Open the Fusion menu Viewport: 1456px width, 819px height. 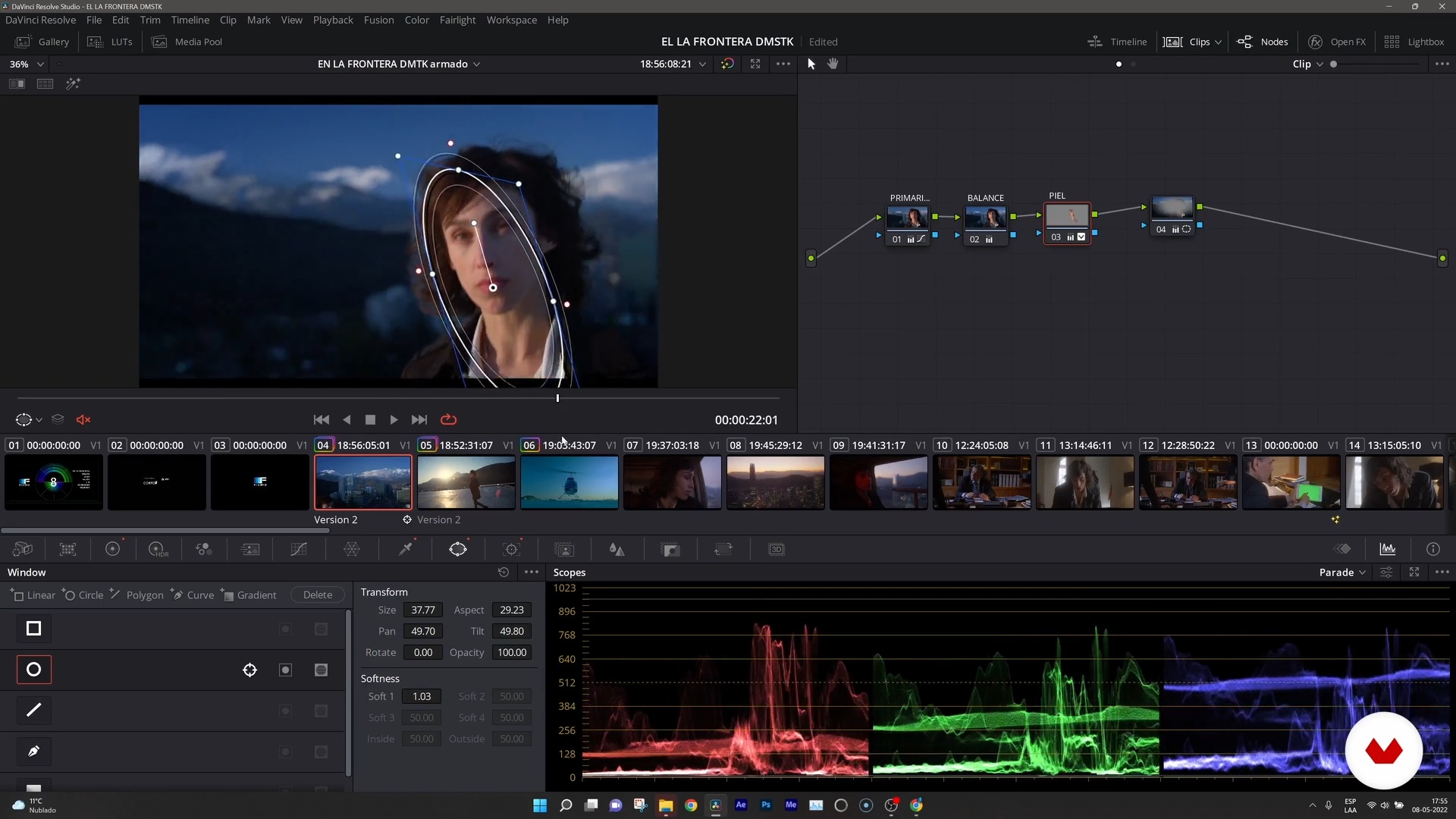tap(378, 20)
